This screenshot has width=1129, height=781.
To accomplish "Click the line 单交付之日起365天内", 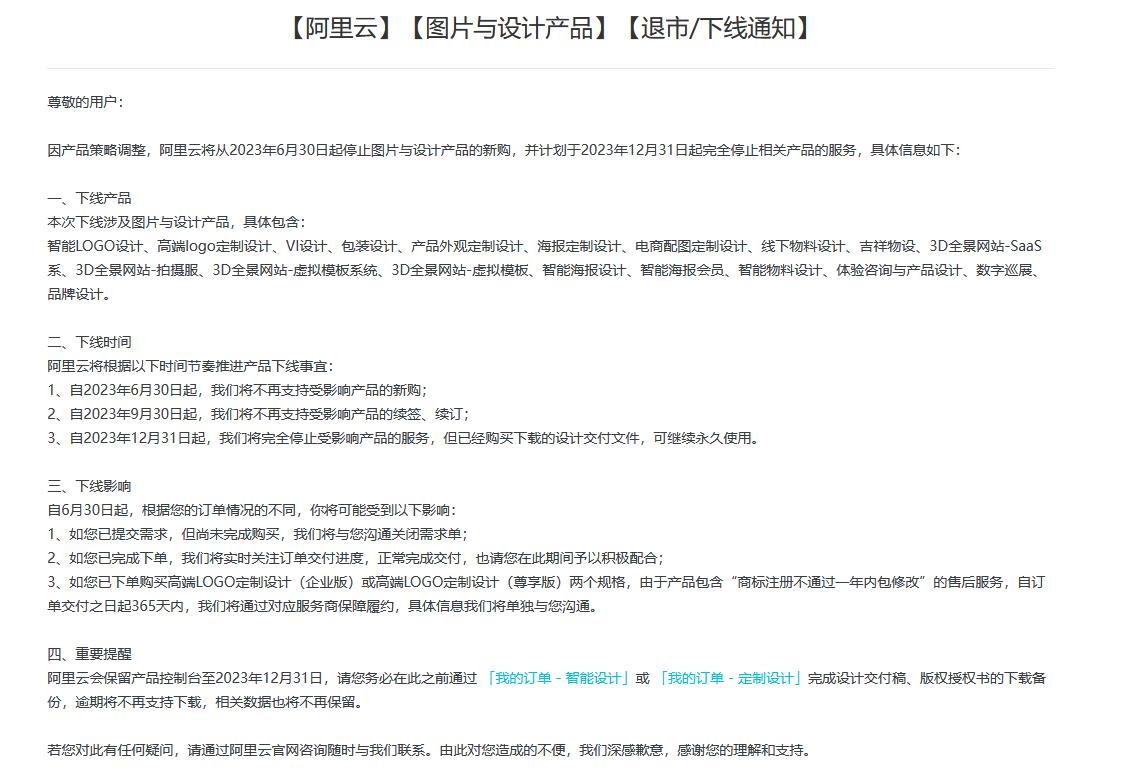I will [x=323, y=606].
